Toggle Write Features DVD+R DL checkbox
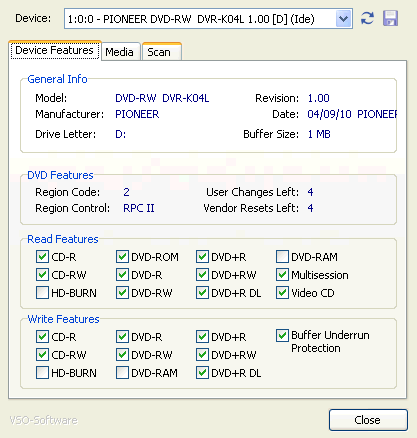 [202, 373]
